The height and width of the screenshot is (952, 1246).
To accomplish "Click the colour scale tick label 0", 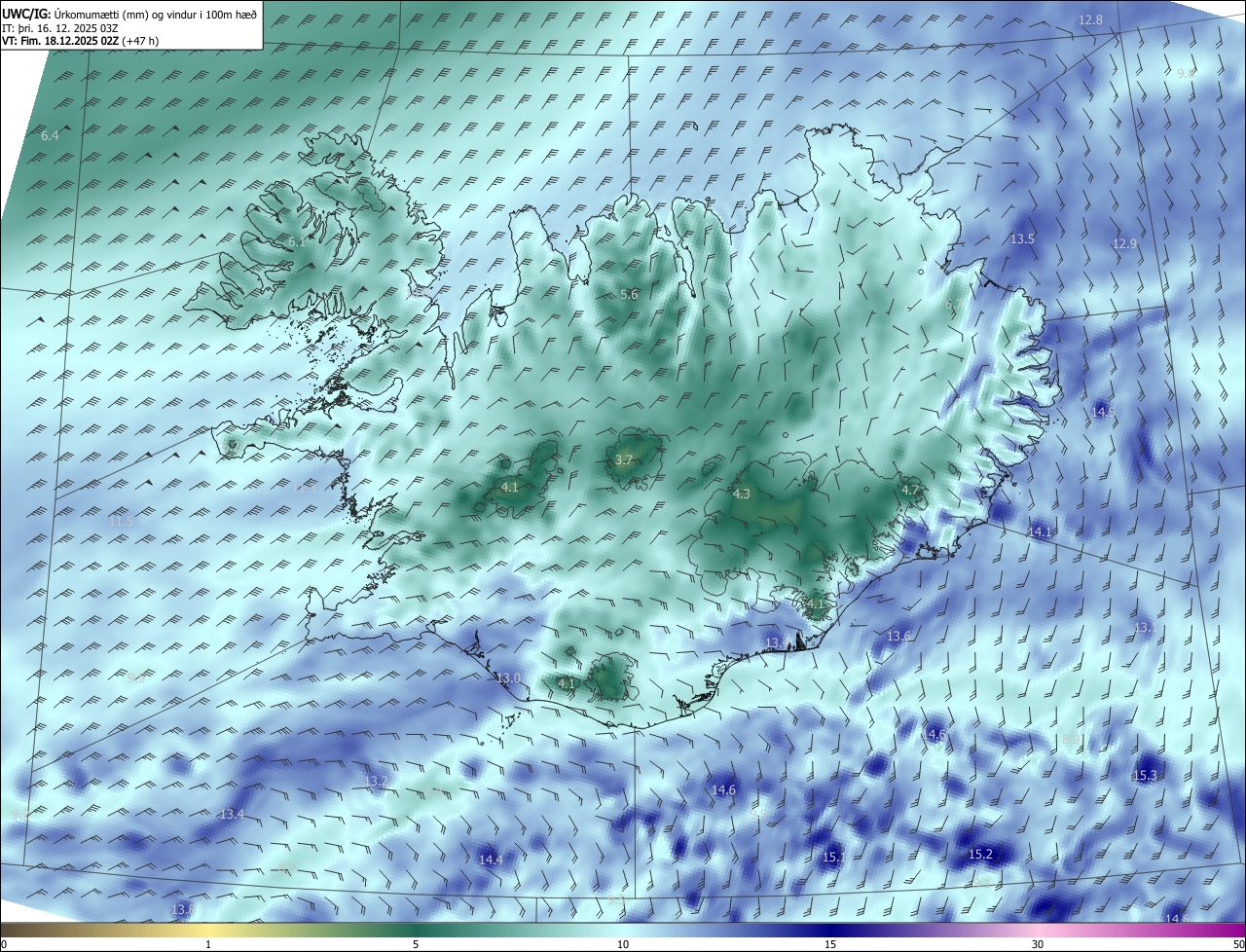I will pyautogui.click(x=4, y=944).
